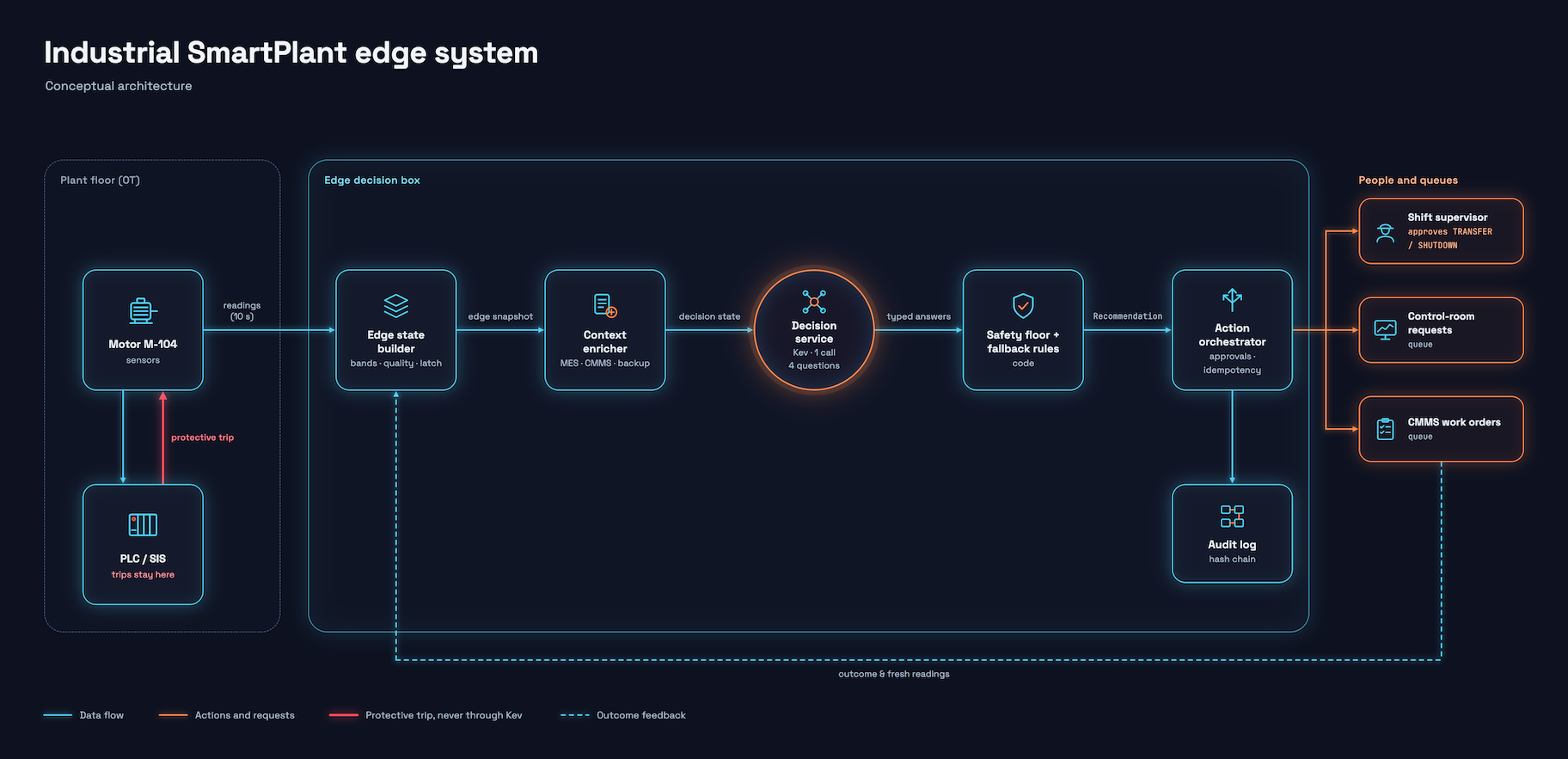Click the "Data flow" legend label
This screenshot has height=759, width=1568.
(101, 715)
